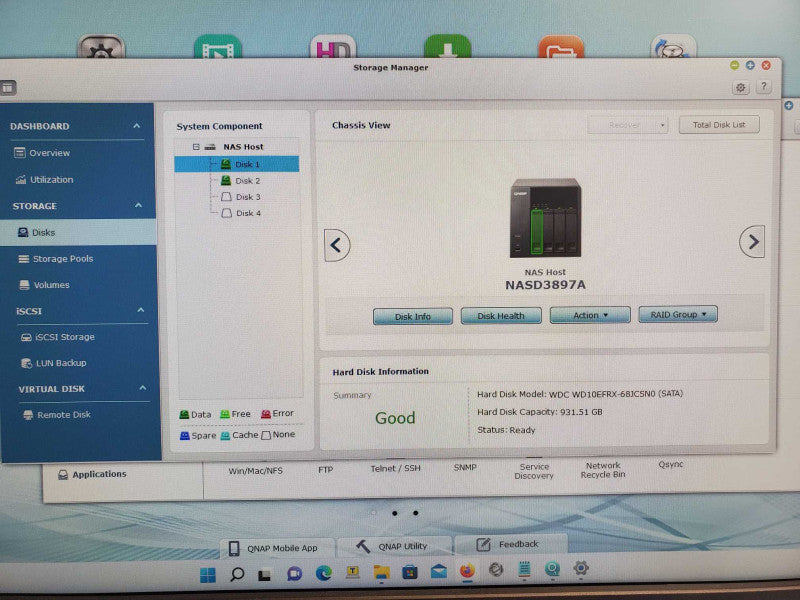Collapse the DASHBOARD section
The height and width of the screenshot is (600, 800).
[136, 126]
